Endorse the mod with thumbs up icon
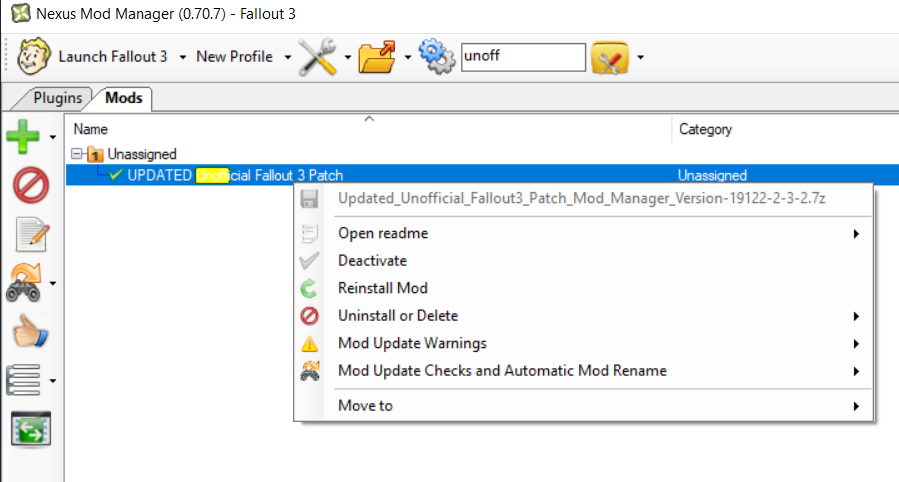Image resolution: width=899 pixels, height=482 pixels. [30, 331]
